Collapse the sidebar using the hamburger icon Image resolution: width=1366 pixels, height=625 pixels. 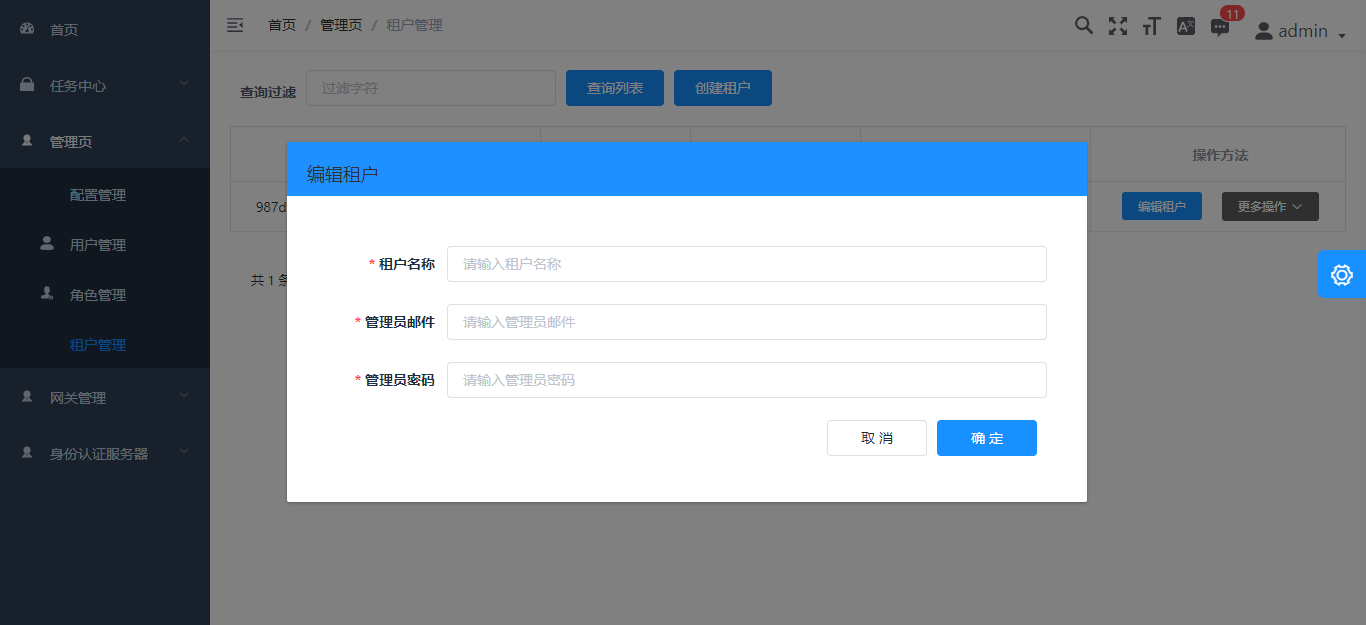pos(234,25)
